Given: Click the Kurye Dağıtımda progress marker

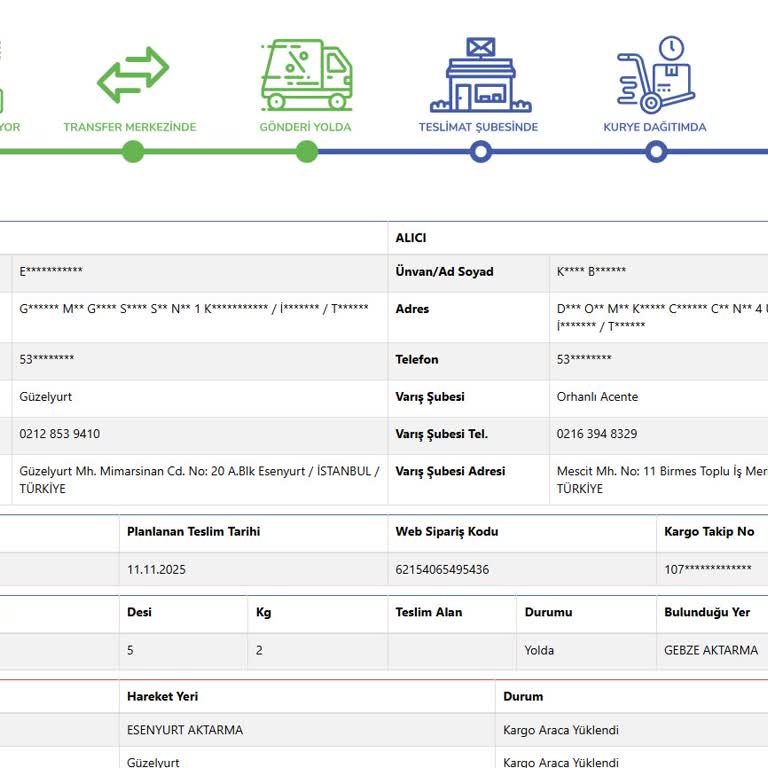Looking at the screenshot, I should point(656,151).
